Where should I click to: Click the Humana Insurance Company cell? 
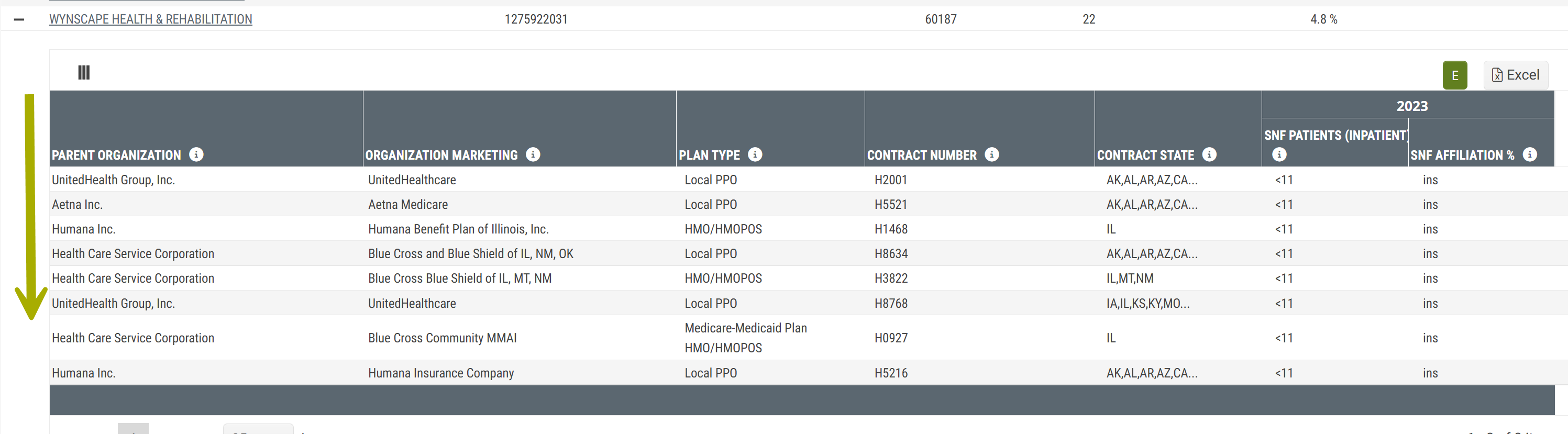440,373
